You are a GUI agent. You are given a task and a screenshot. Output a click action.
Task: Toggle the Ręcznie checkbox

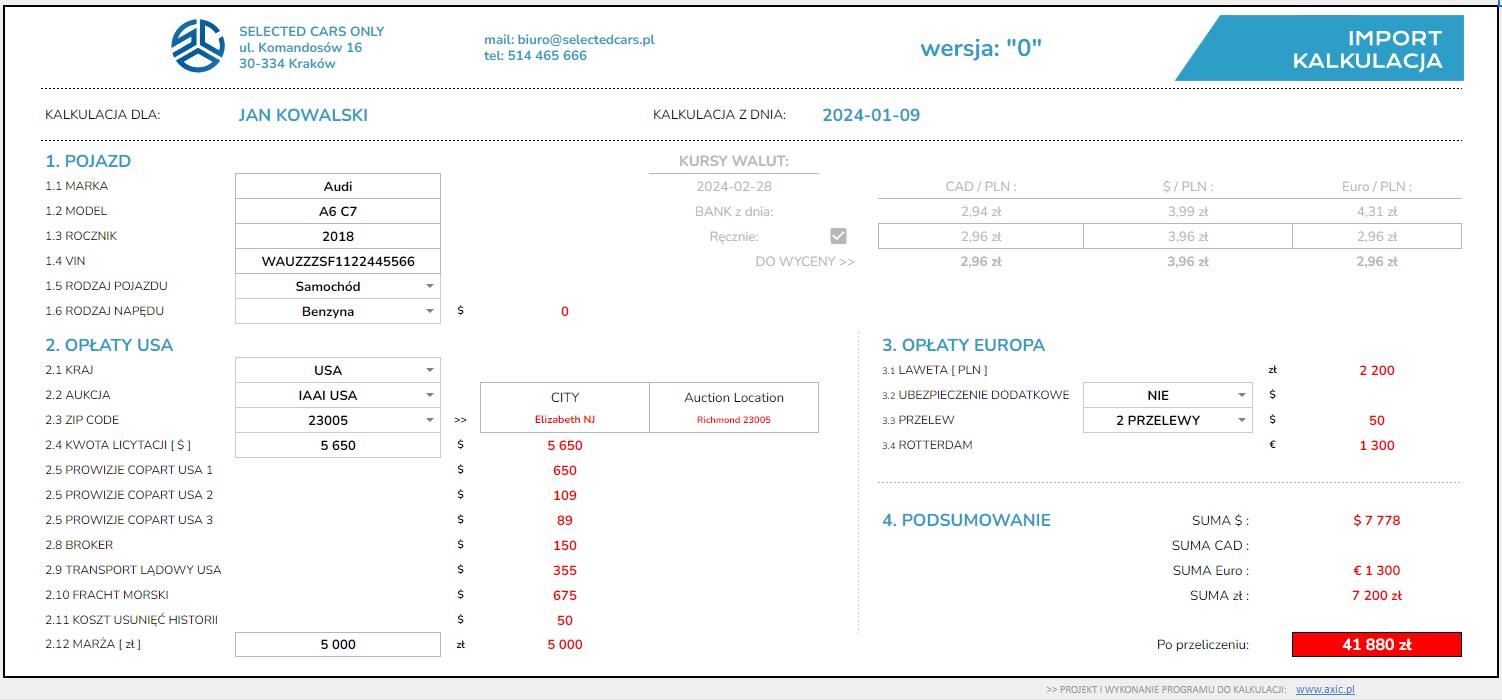838,236
